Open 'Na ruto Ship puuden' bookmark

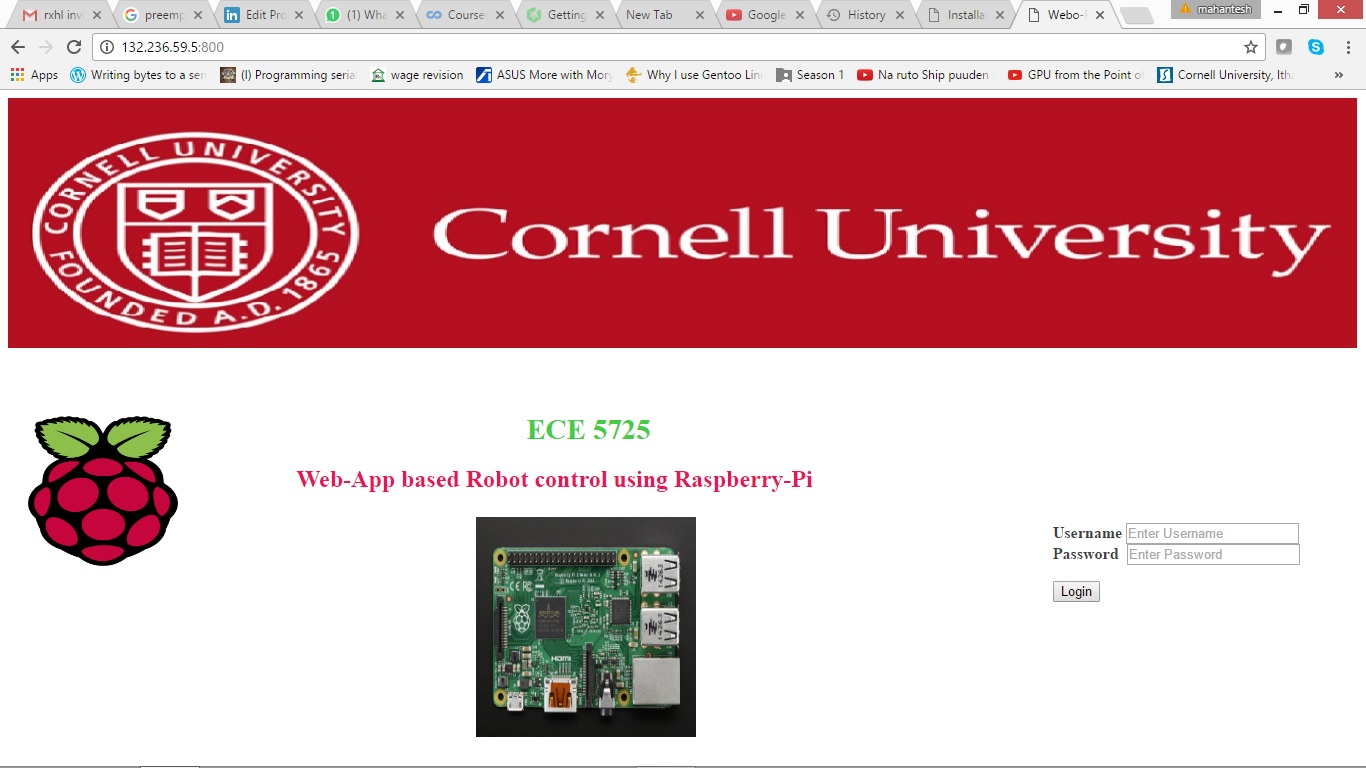923,75
